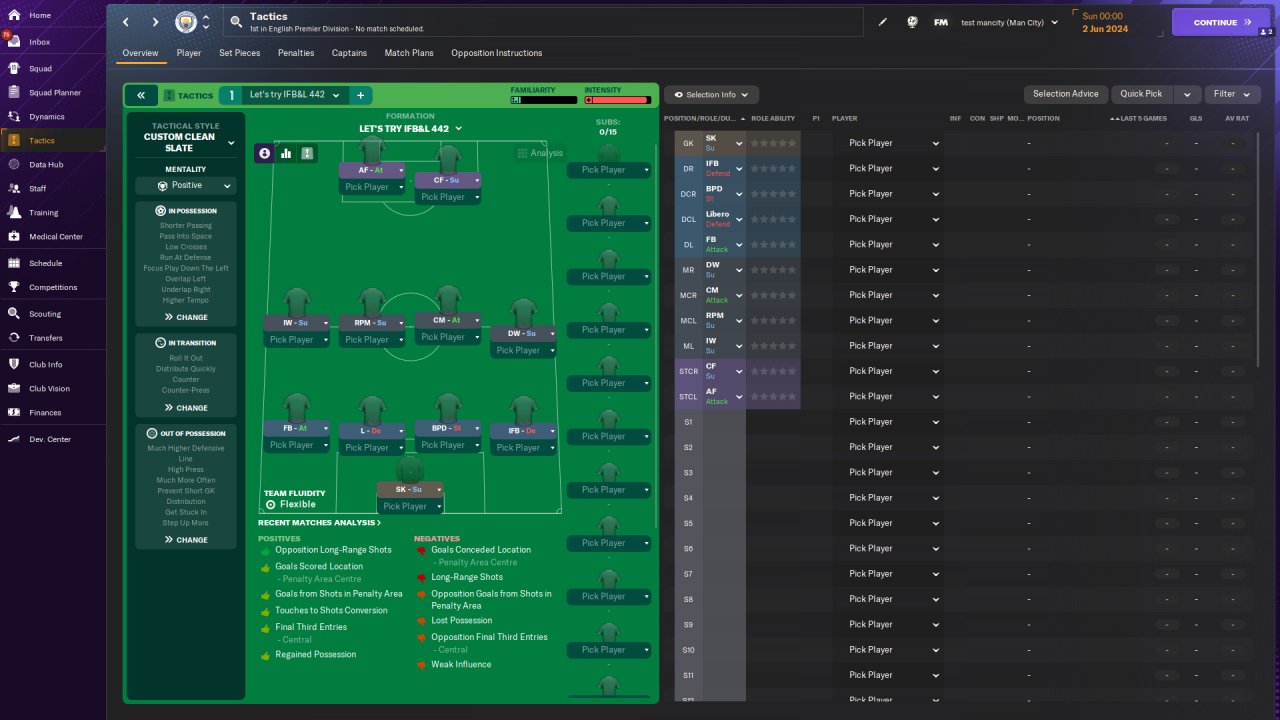This screenshot has height=720, width=1280.
Task: Switch to the Penalties tab
Action: [x=296, y=53]
